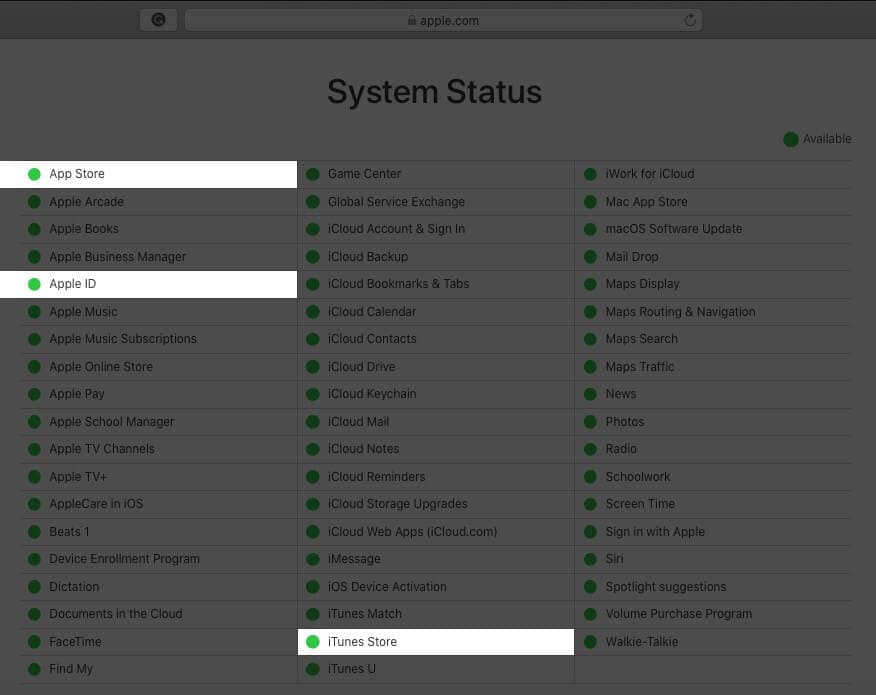876x695 pixels.
Task: Click the Apple Online Store entry
Action: pos(101,367)
